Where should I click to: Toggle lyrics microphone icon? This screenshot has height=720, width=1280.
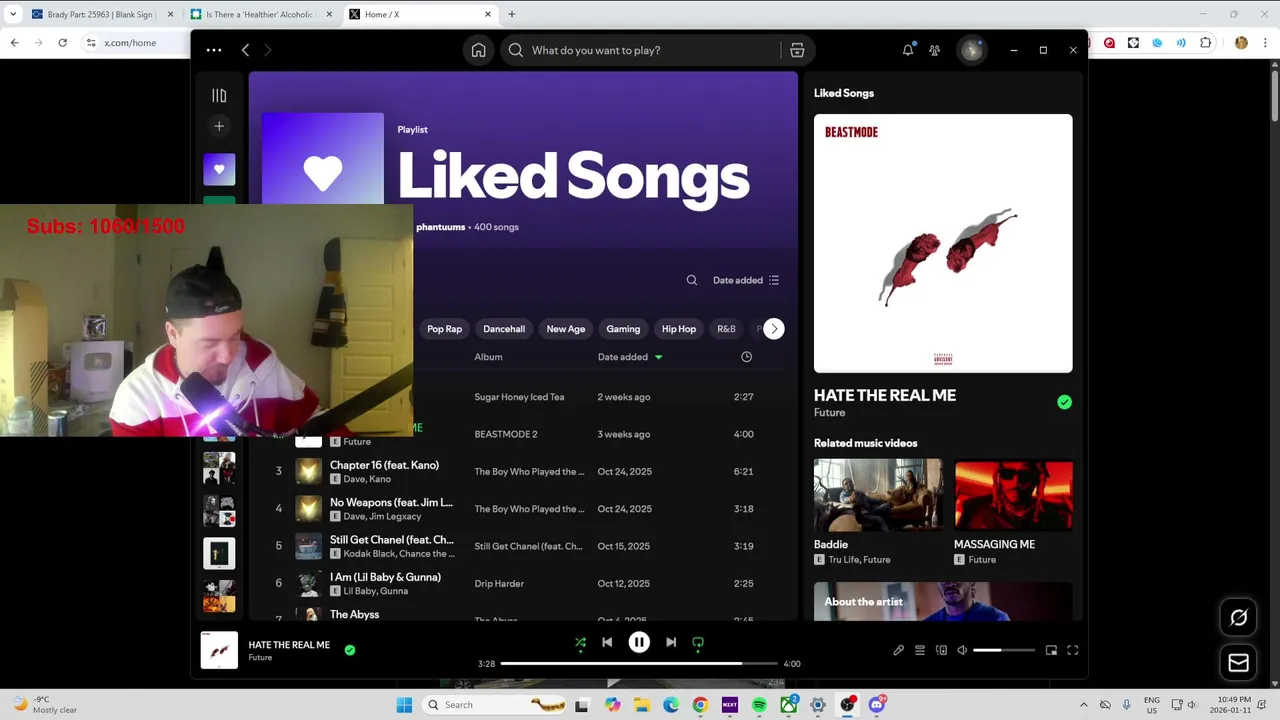coord(898,650)
